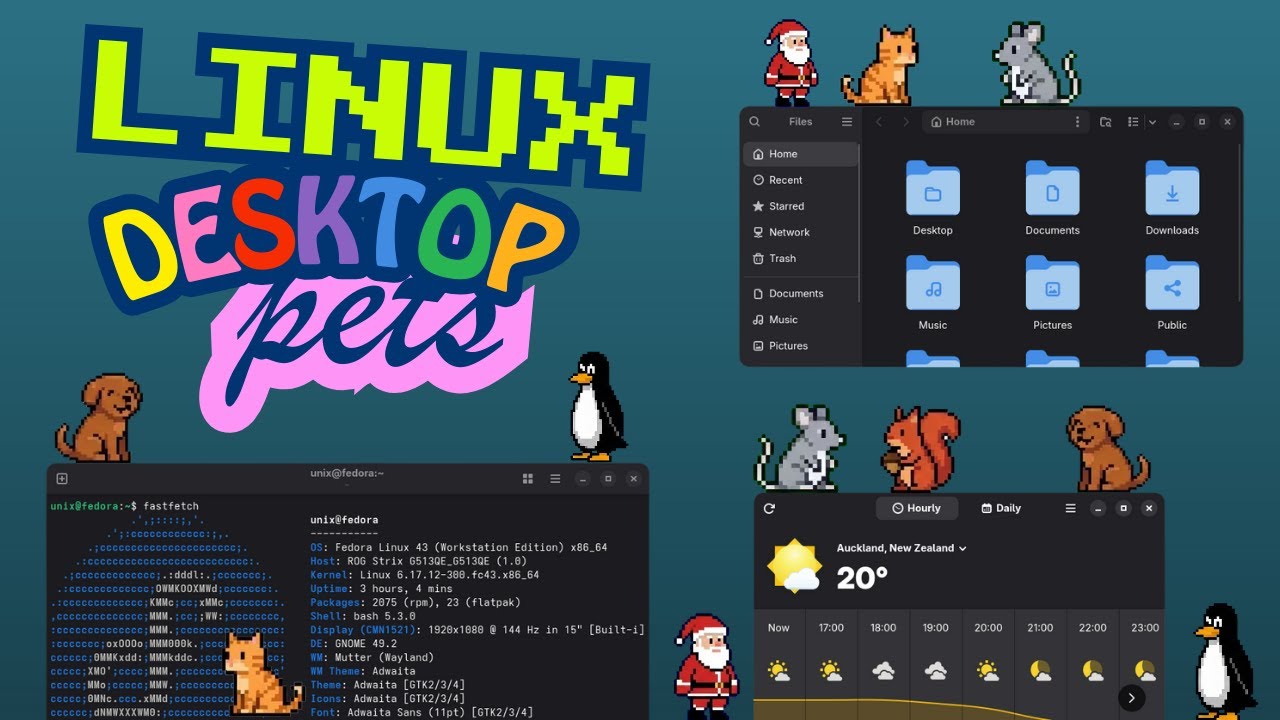Expand the Auckland, New Zealand location dropdown
Screen dimensions: 1280x720
pyautogui.click(x=902, y=549)
